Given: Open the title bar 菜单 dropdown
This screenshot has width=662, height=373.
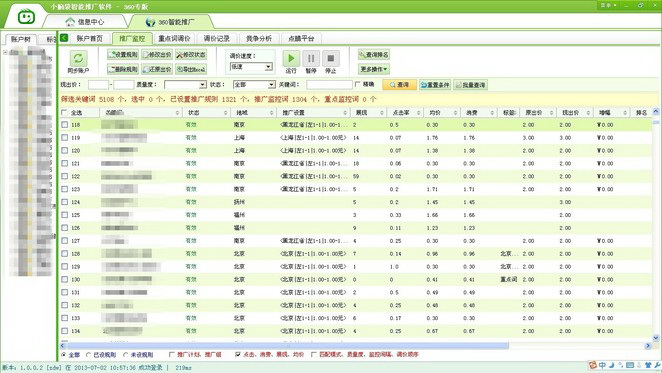Looking at the screenshot, I should (x=608, y=5).
